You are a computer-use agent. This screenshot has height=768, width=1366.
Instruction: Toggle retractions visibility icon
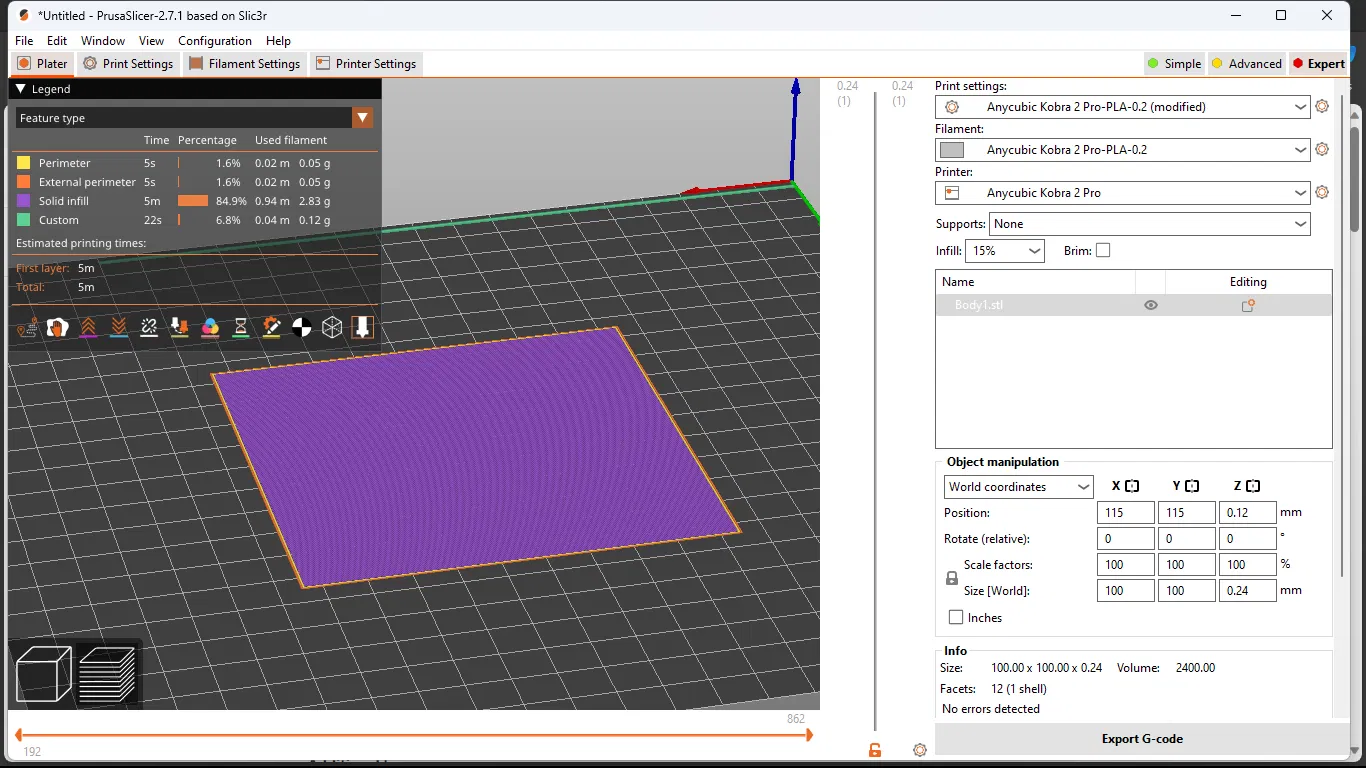pyautogui.click(x=88, y=327)
